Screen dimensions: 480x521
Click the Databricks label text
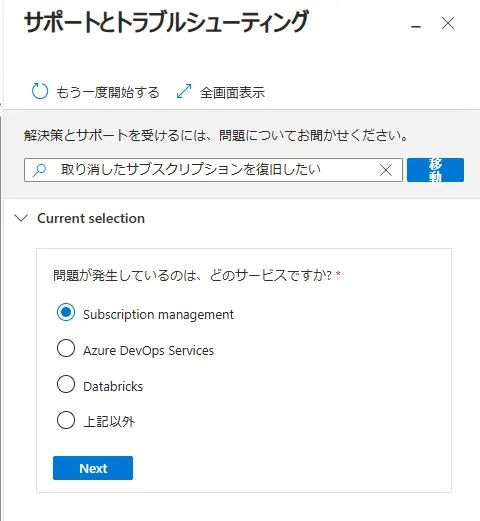113,386
